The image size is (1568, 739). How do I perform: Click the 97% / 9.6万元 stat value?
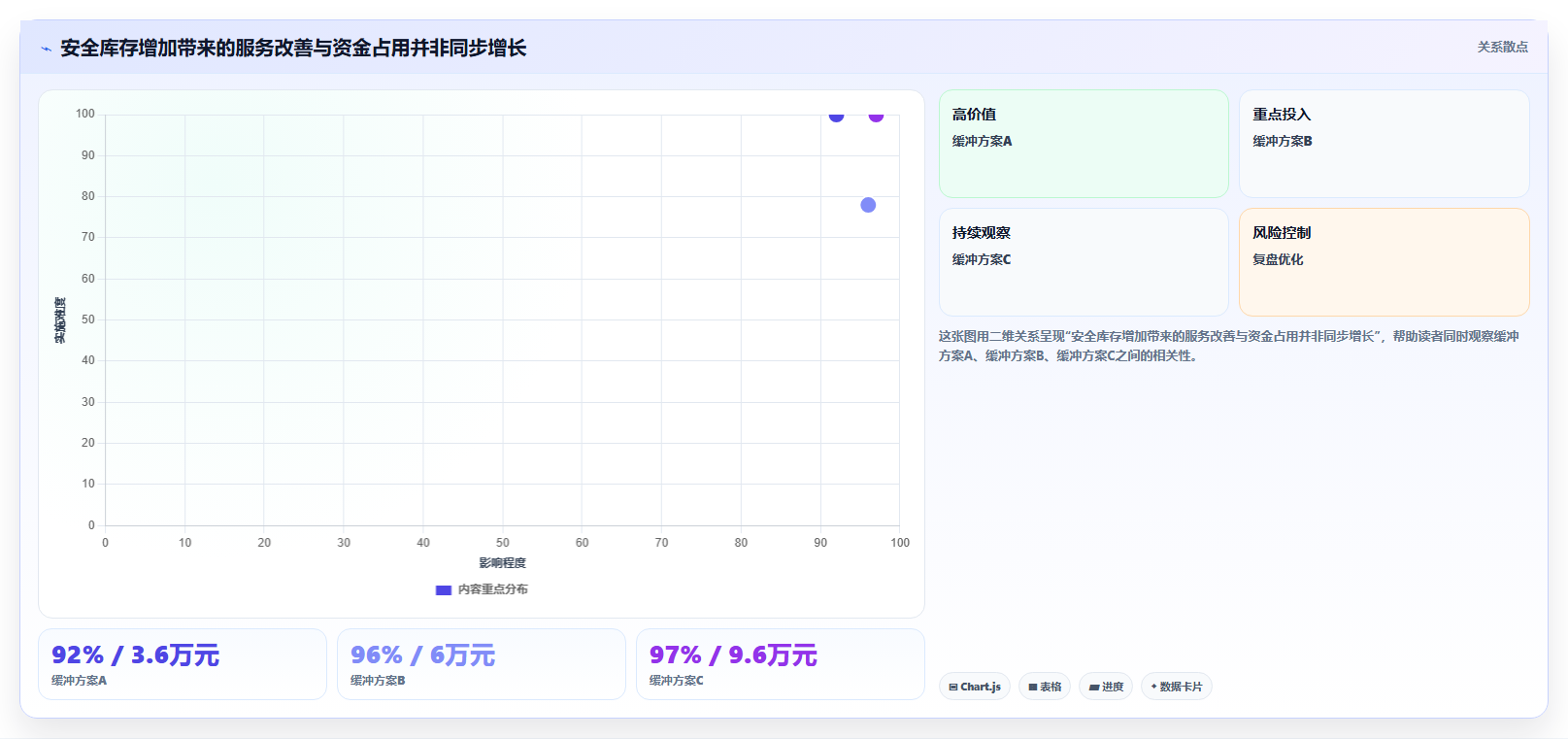coord(733,655)
